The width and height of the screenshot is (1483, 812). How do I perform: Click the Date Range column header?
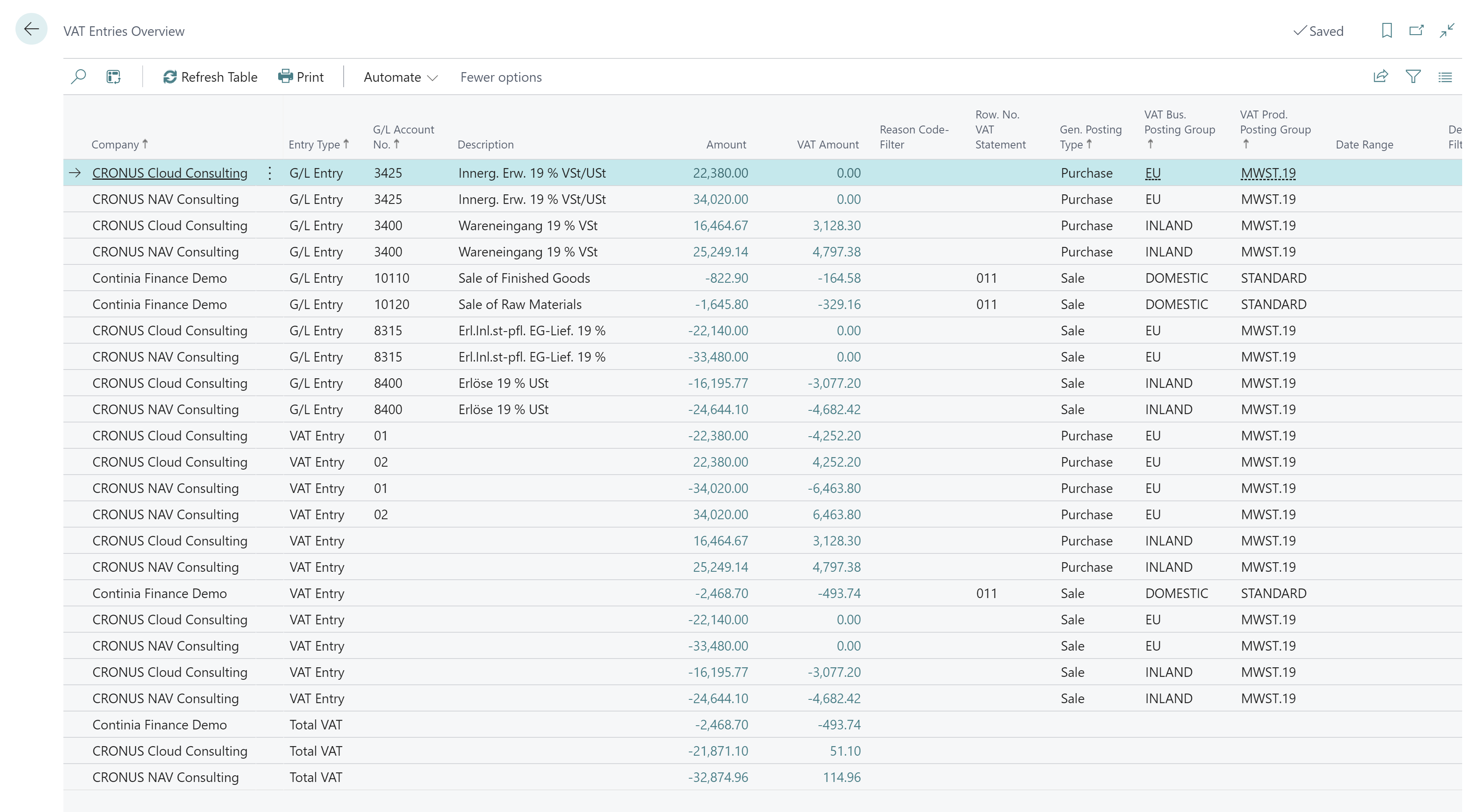point(1365,144)
